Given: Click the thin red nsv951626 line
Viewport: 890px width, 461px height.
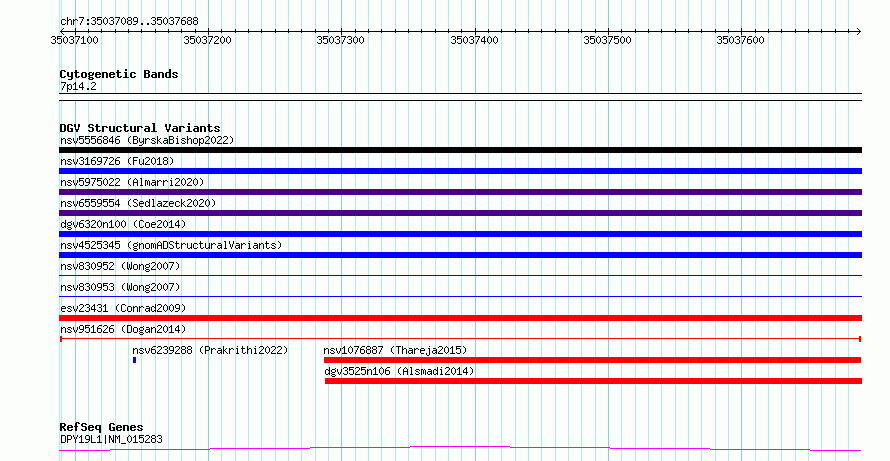Looking at the screenshot, I should [460, 339].
